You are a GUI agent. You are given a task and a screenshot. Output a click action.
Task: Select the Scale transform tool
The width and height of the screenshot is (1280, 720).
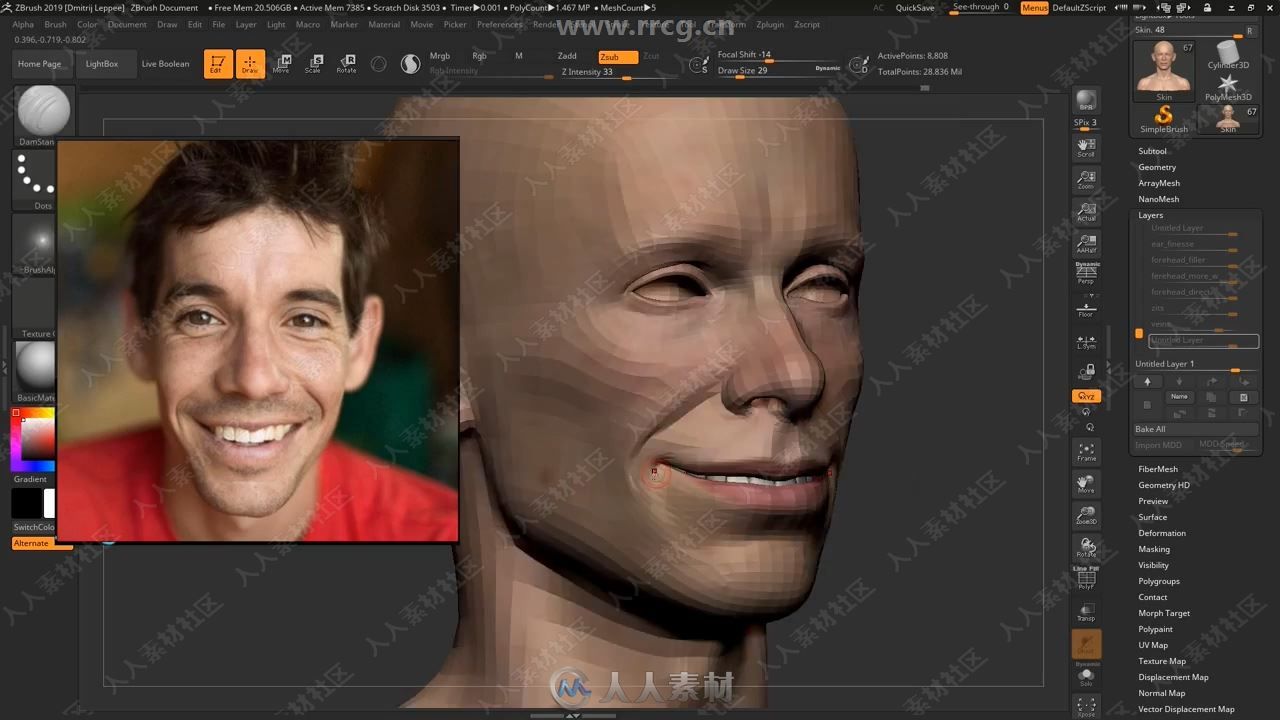314,64
